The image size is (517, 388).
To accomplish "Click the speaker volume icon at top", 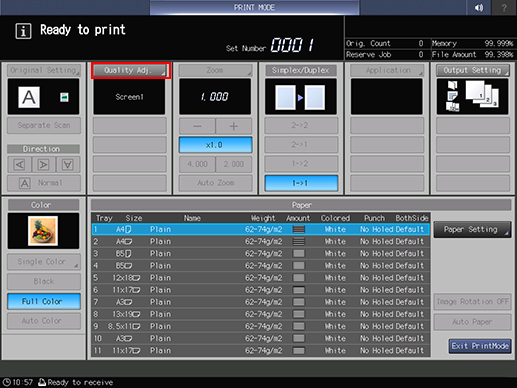I will tap(479, 7).
